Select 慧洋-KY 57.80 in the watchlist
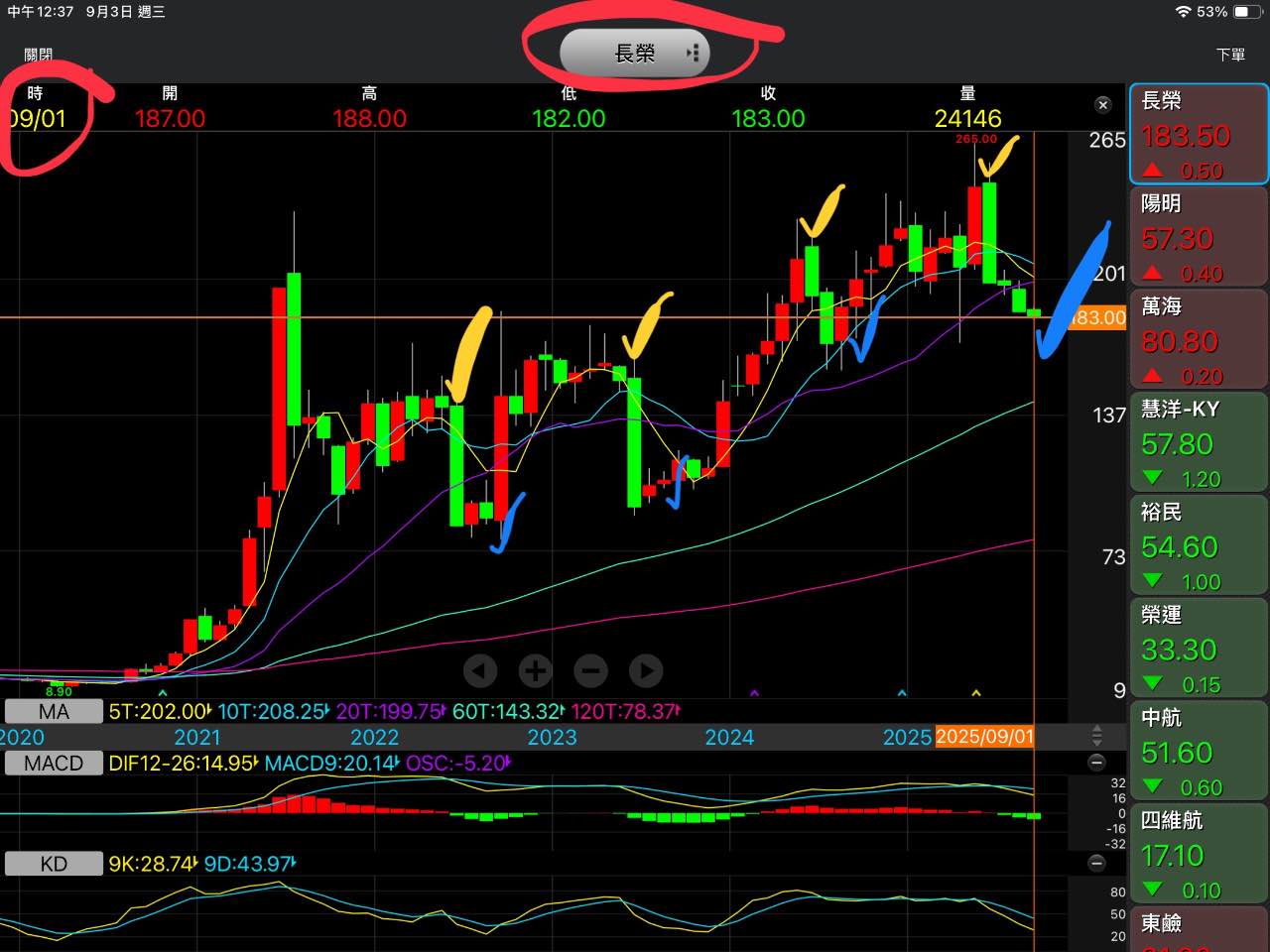The image size is (1270, 952). [1199, 442]
